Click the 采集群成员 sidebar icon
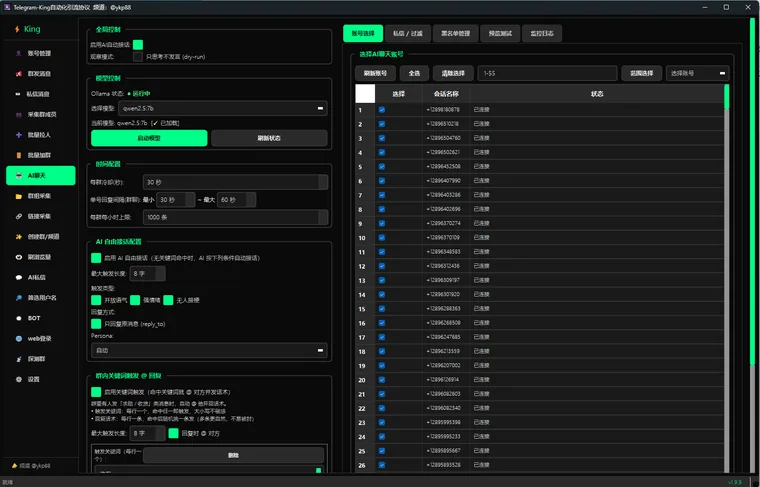The image size is (760, 487). [18, 114]
